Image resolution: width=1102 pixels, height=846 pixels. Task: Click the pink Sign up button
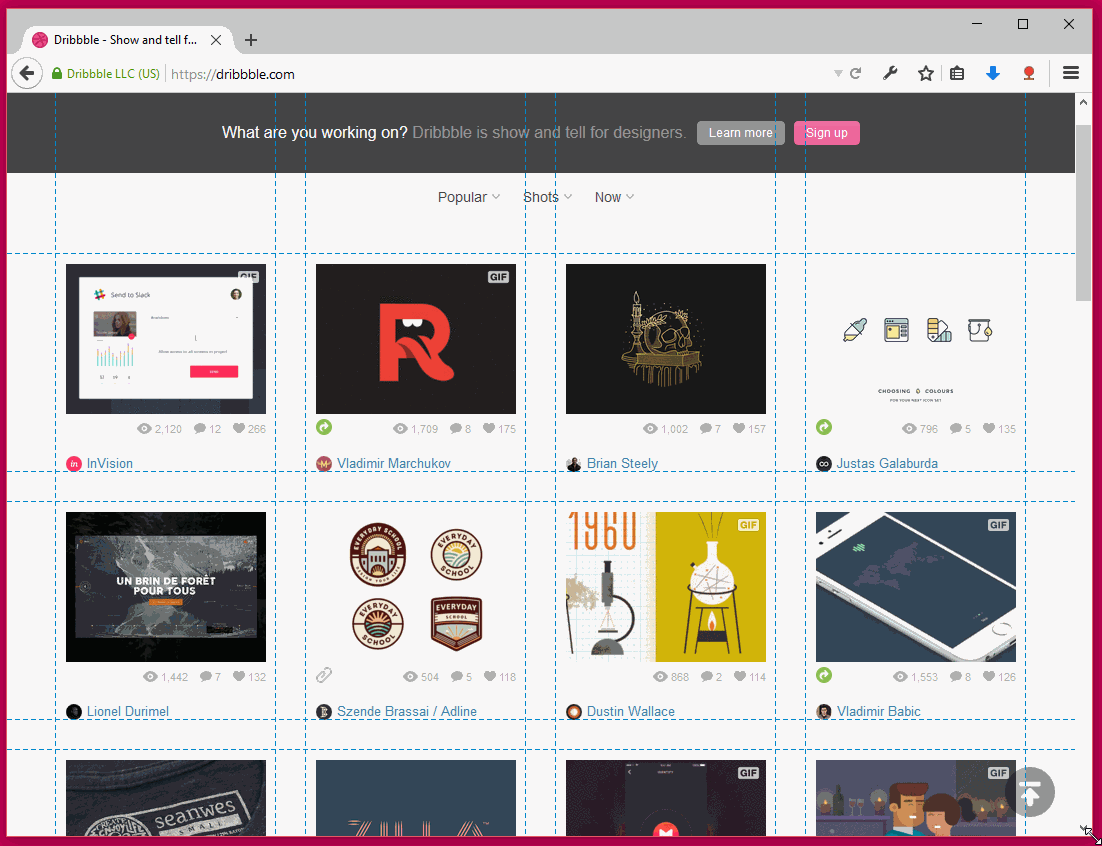[826, 133]
